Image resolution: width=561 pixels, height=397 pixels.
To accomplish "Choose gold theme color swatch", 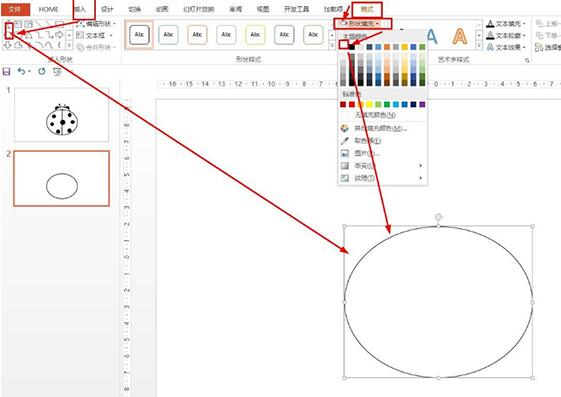I will 404,46.
